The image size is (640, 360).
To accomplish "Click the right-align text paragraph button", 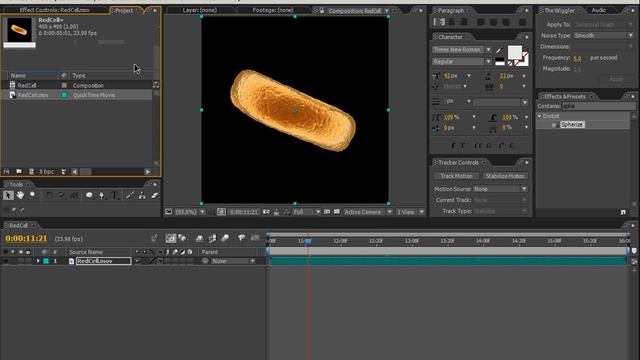I will [x=464, y=22].
